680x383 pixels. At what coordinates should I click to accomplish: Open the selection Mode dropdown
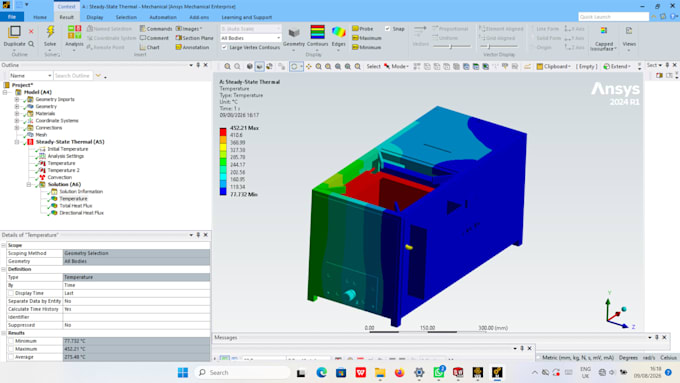[x=396, y=66]
